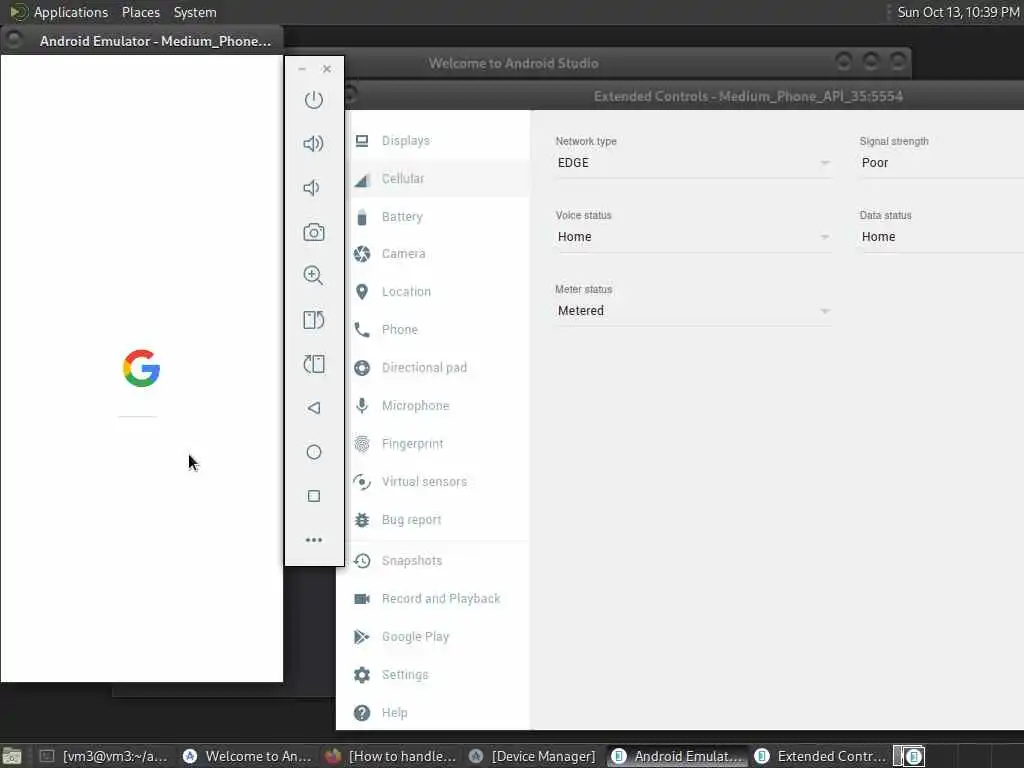
Task: Open the Network type EDGE dropdown
Action: [693, 163]
